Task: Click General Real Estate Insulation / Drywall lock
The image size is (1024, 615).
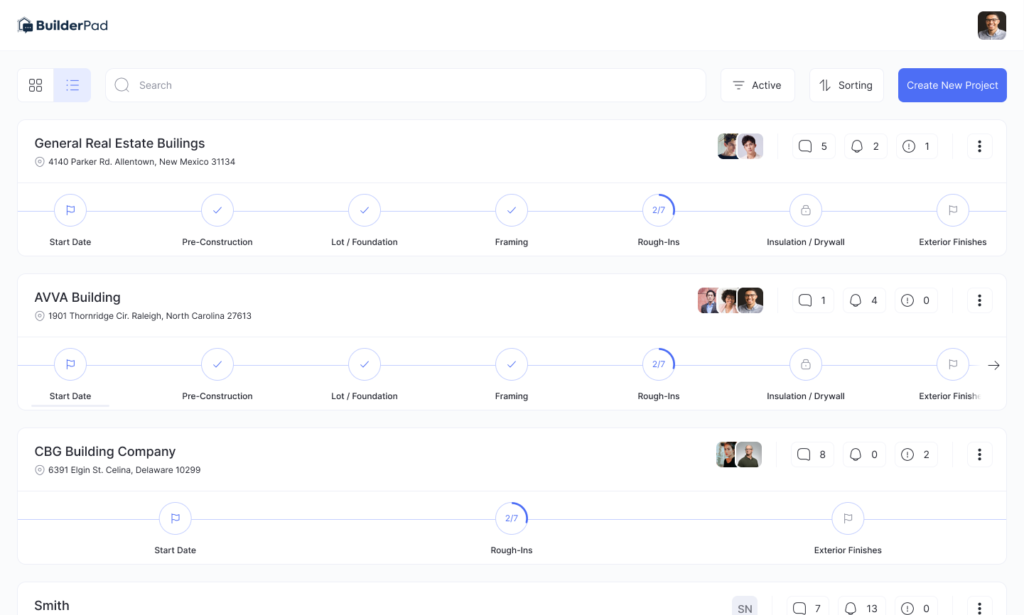Action: click(806, 210)
